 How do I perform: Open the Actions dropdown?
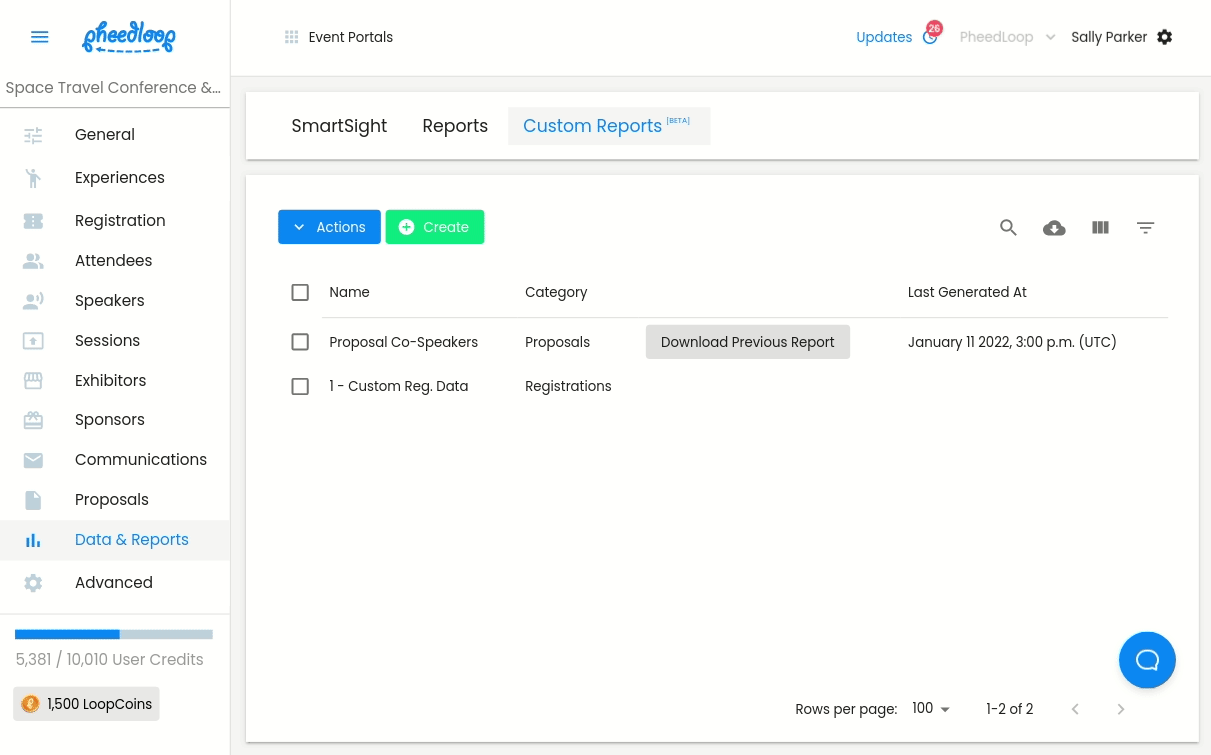329,227
